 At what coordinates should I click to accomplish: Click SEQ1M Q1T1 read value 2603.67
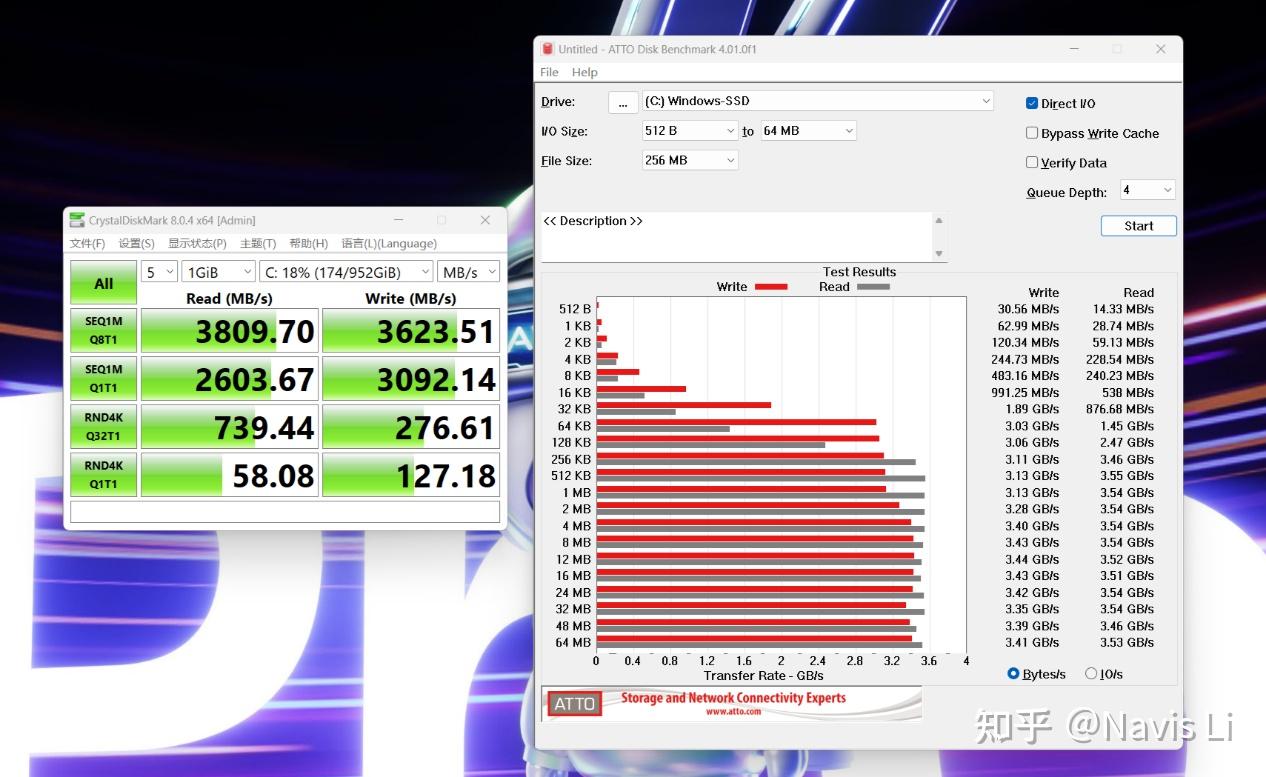(x=230, y=379)
